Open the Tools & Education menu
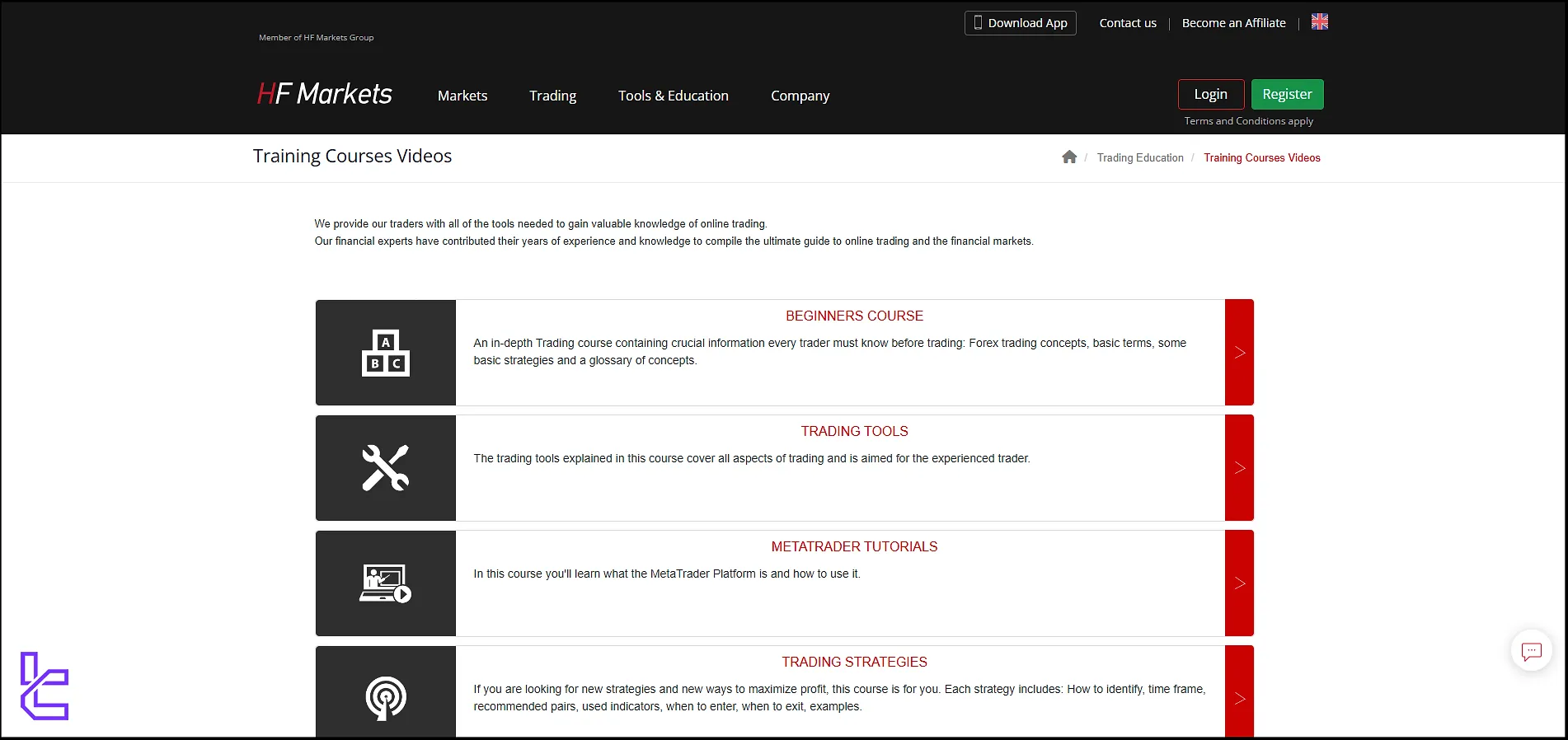The width and height of the screenshot is (1568, 740). coord(673,96)
